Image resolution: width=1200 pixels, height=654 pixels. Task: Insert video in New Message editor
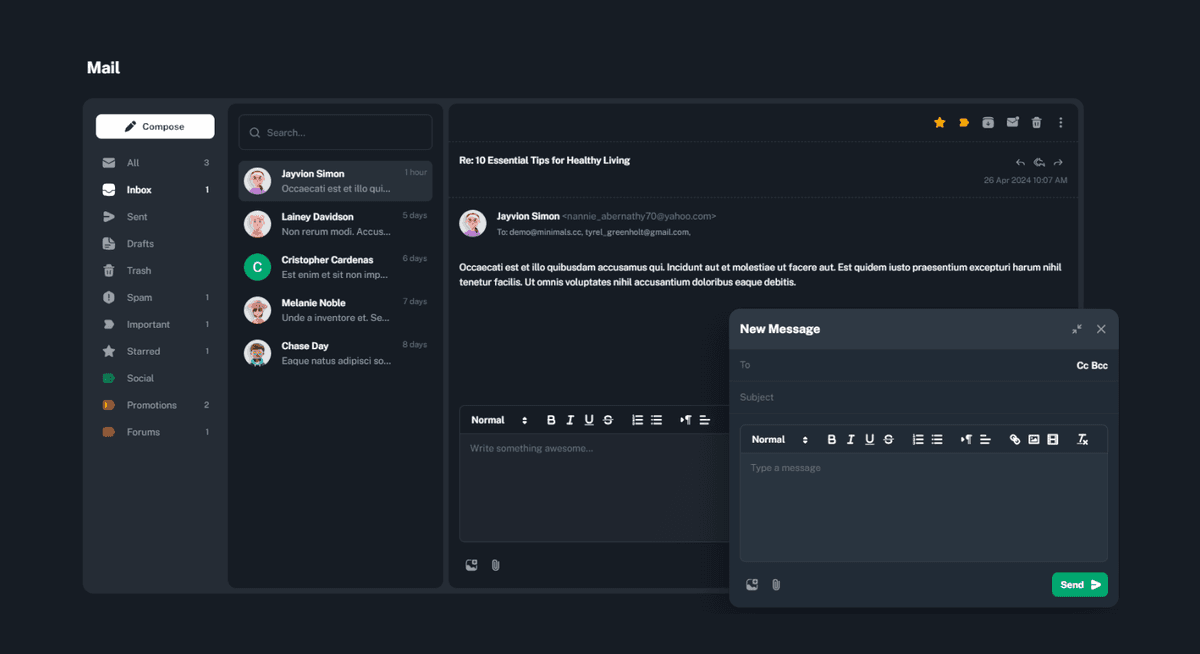(1052, 440)
